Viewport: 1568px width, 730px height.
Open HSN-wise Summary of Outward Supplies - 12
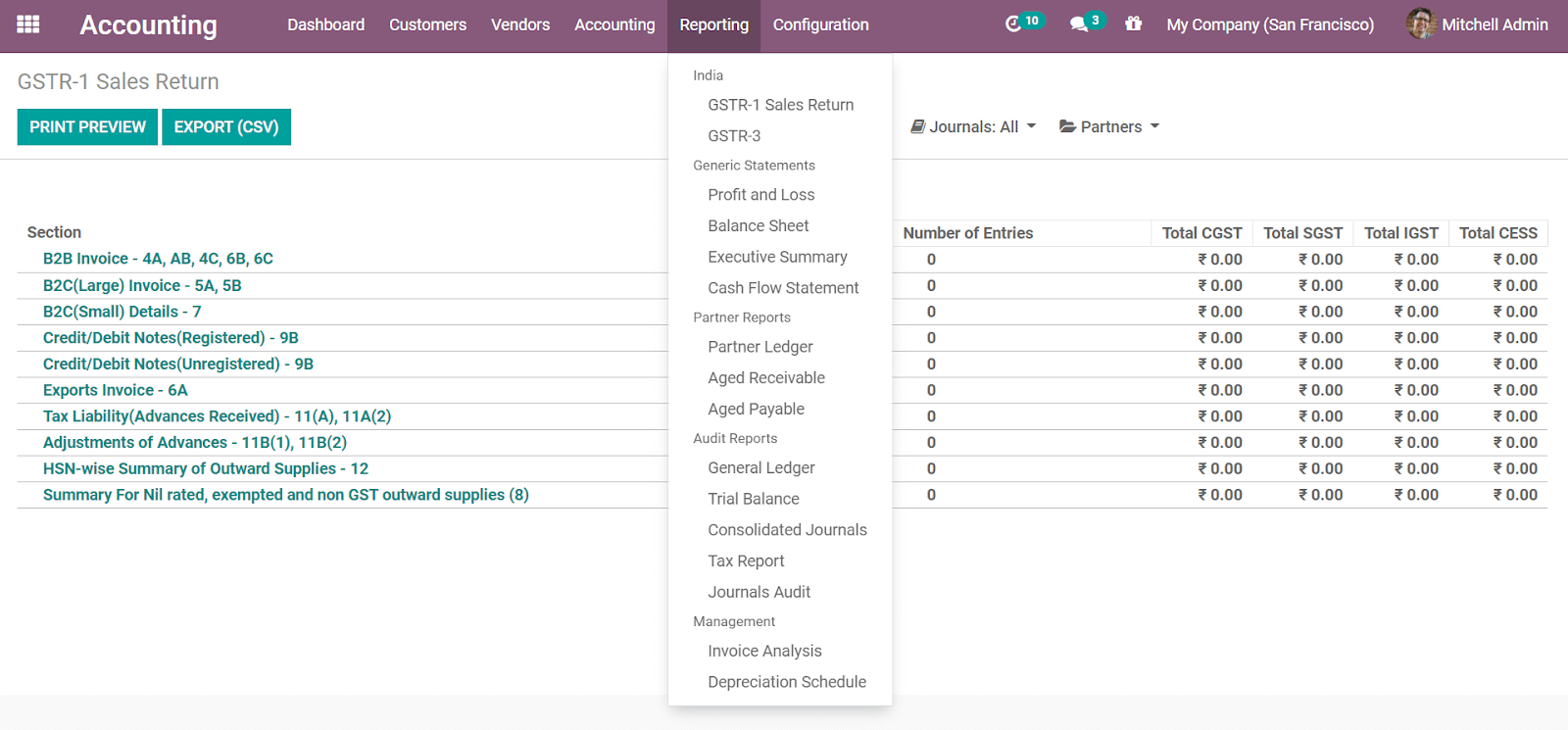206,469
